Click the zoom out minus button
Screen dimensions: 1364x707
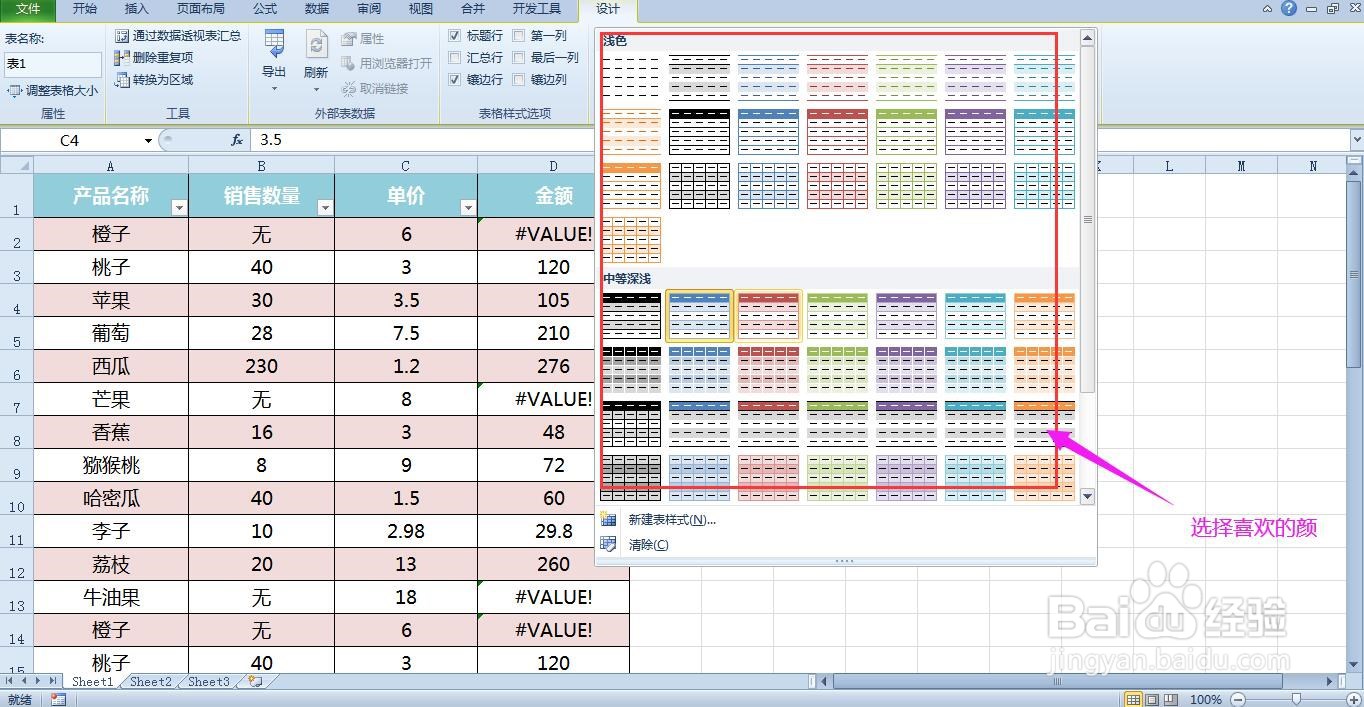[1237, 699]
